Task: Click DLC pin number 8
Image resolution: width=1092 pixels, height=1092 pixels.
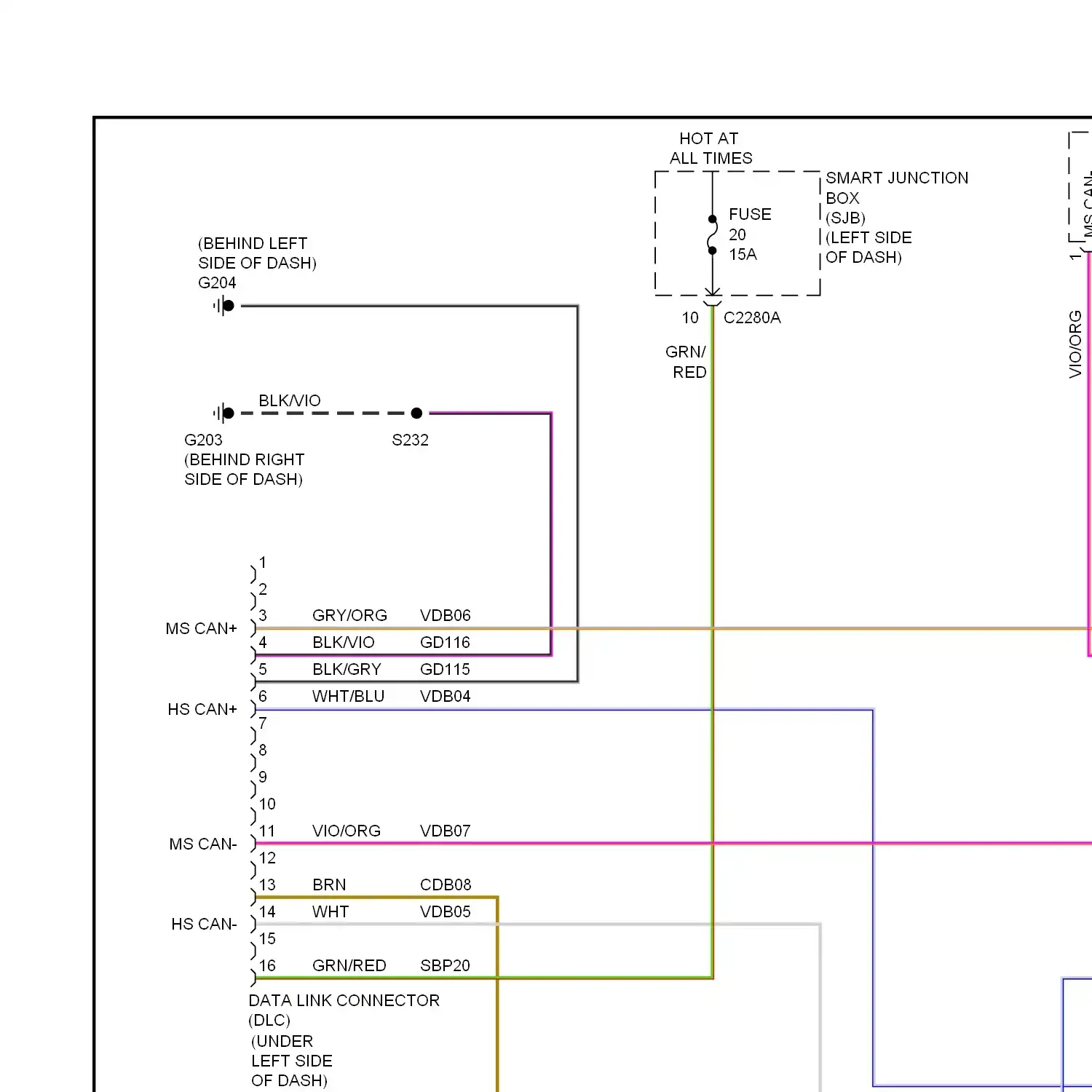Action: [263, 750]
